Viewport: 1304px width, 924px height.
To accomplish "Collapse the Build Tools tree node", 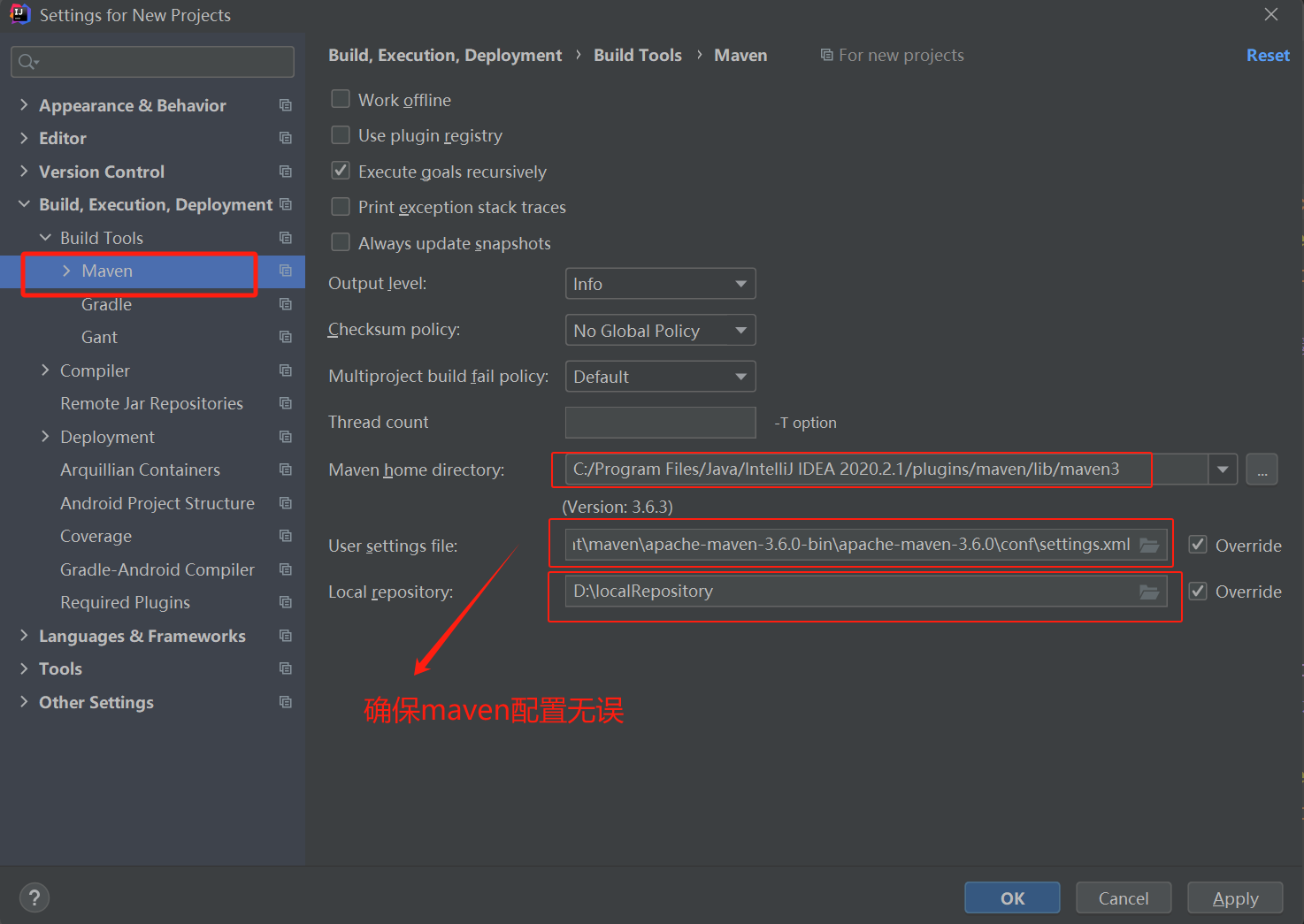I will [46, 237].
